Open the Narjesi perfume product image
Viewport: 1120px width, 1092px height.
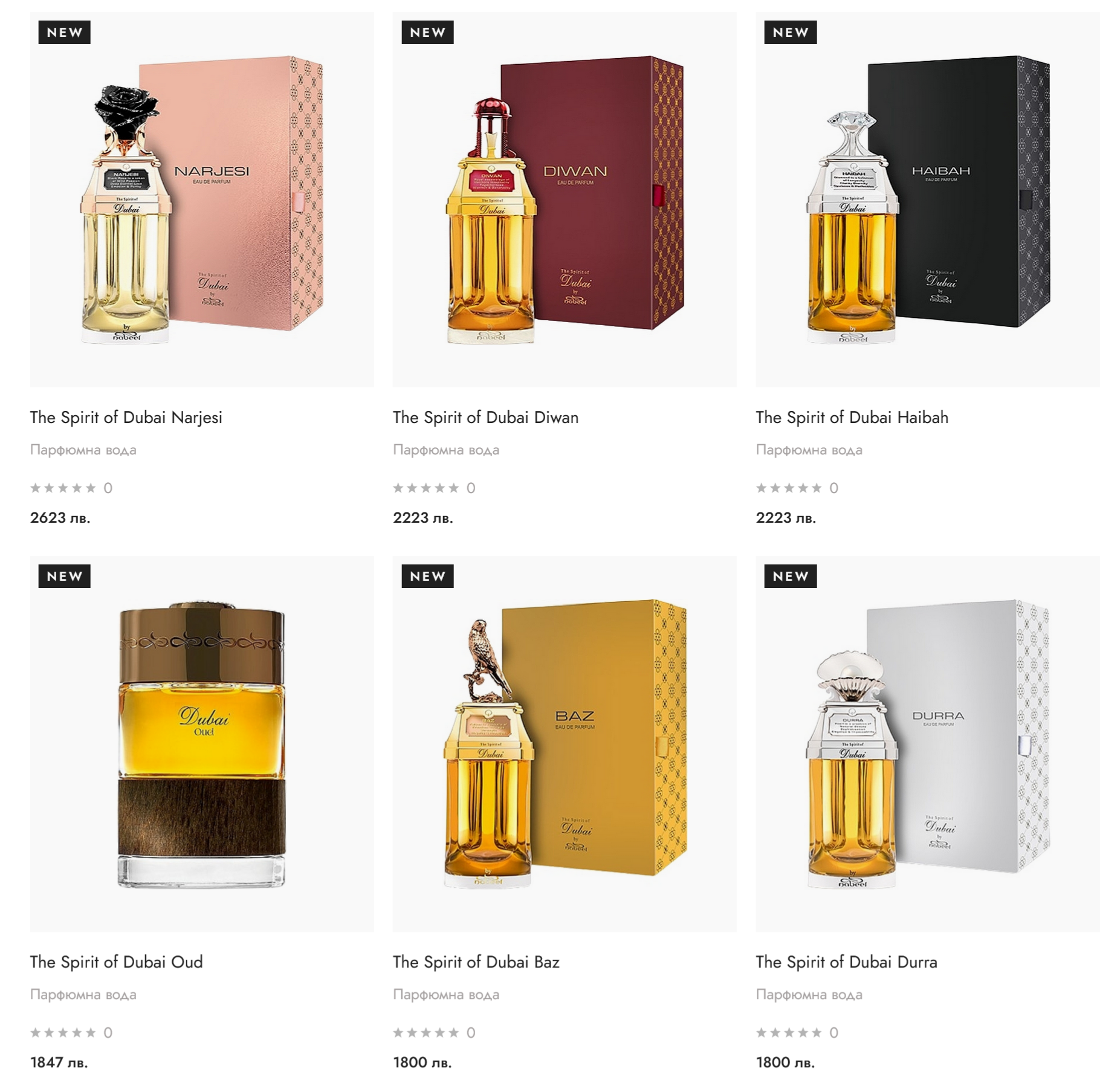point(201,199)
